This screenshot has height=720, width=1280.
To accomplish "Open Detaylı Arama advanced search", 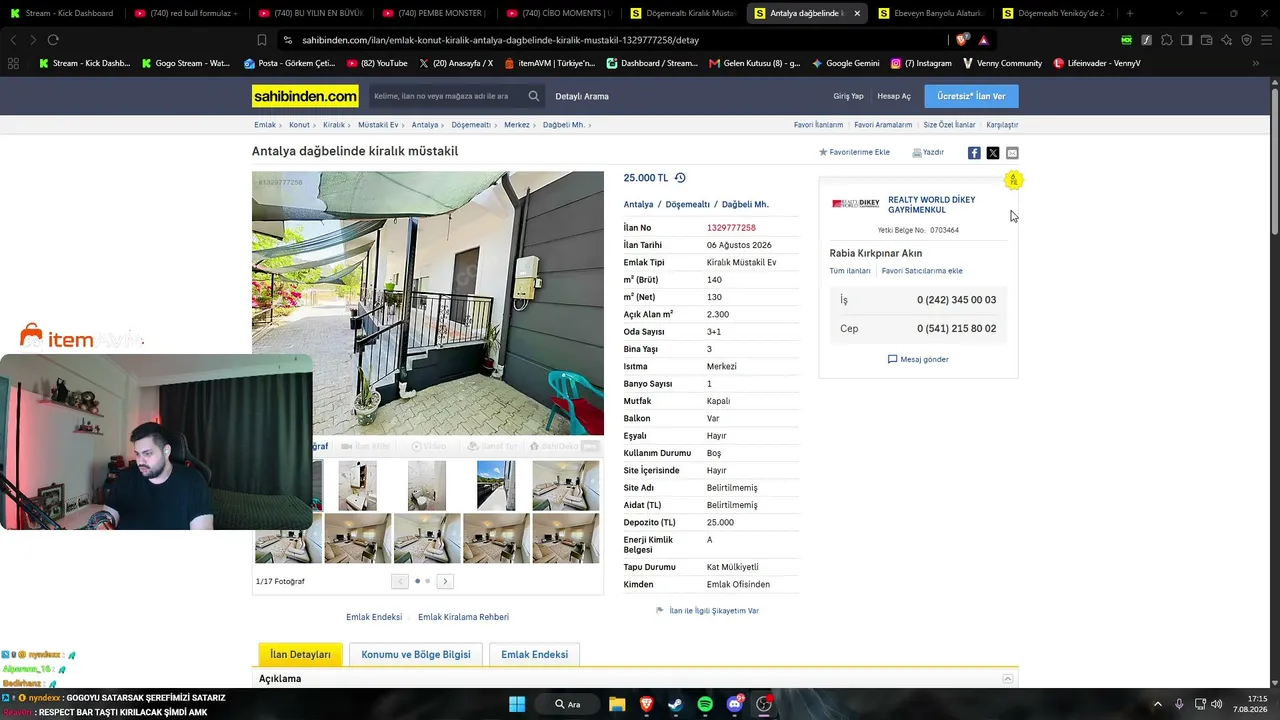I will [582, 96].
